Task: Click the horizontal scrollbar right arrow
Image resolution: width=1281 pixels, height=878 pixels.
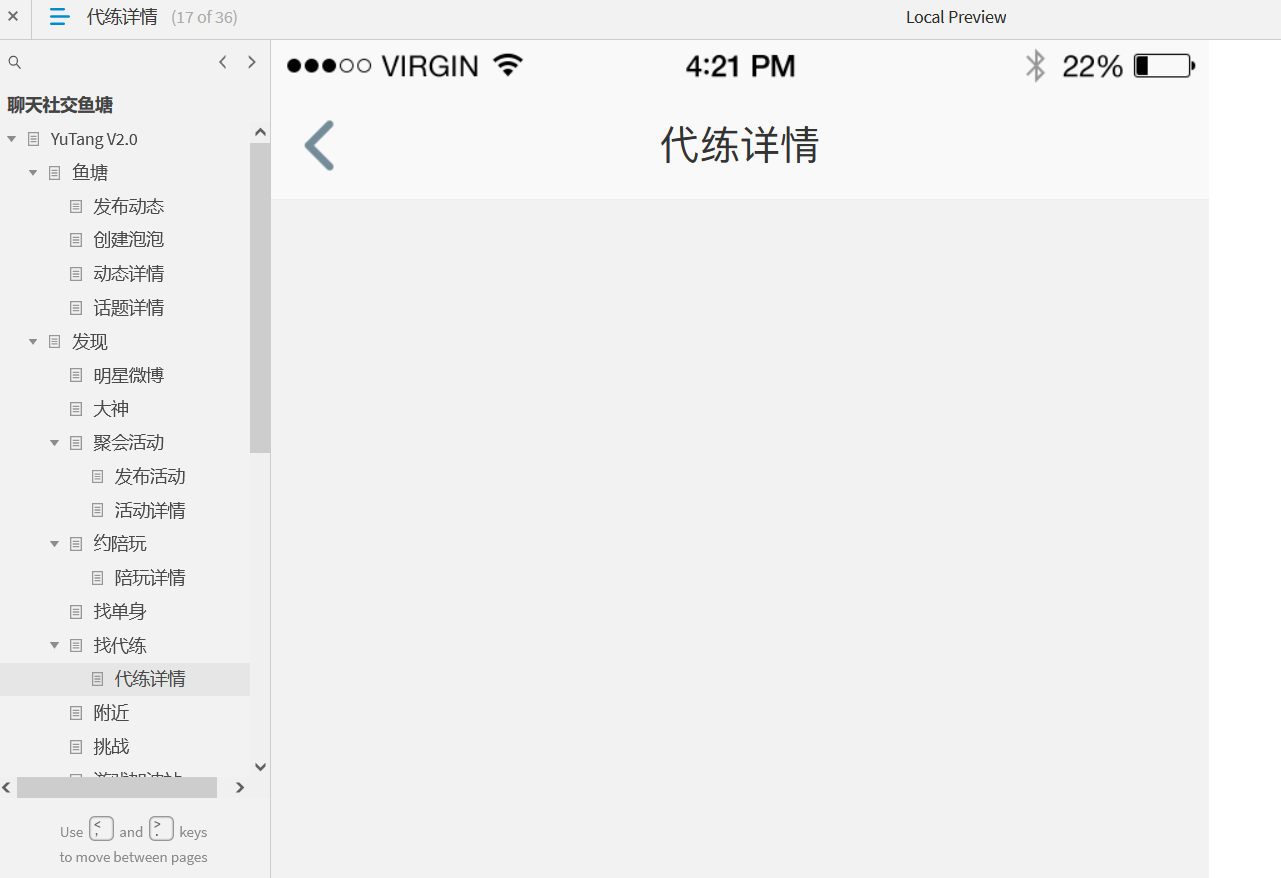Action: pos(240,788)
